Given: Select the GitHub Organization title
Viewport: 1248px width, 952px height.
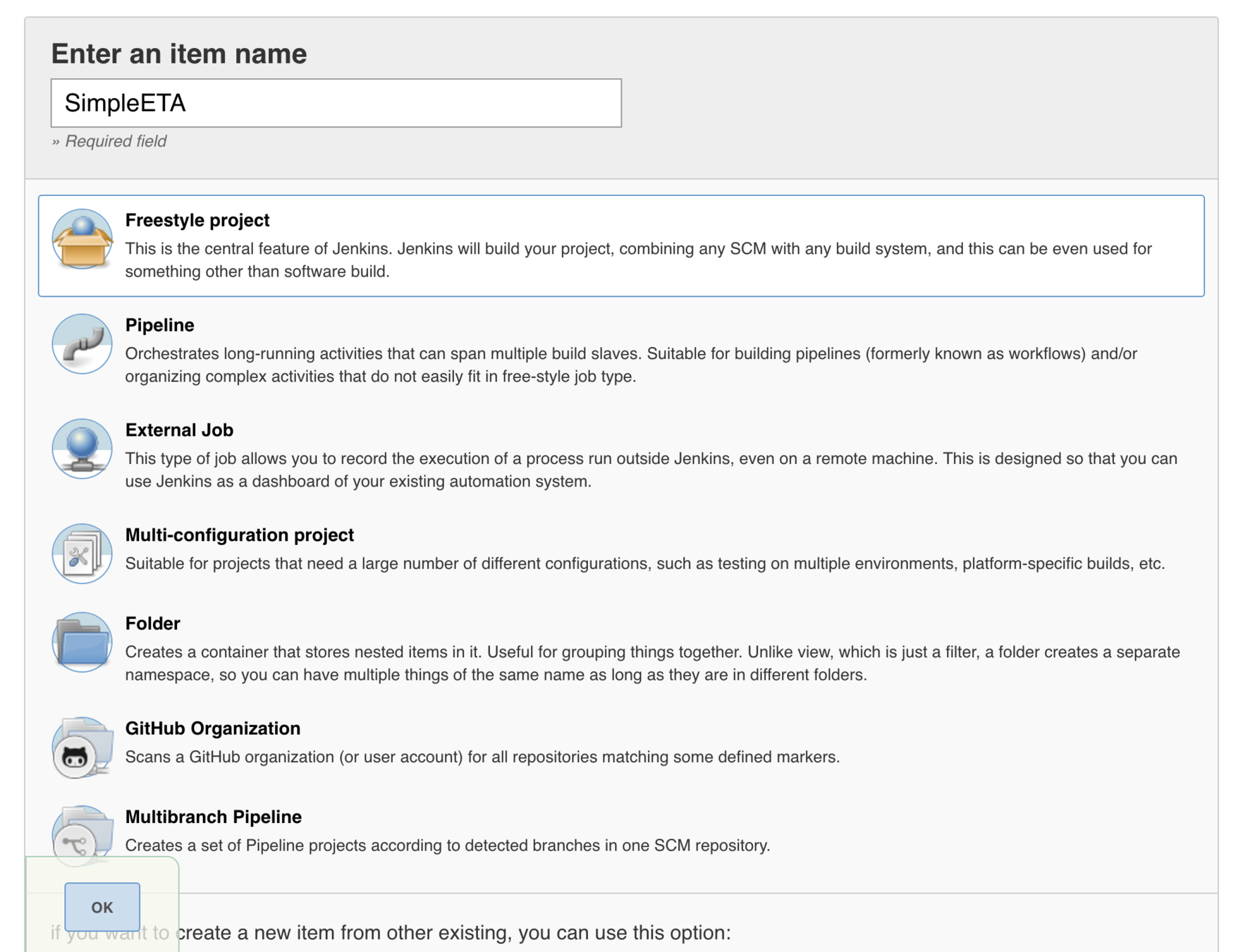Looking at the screenshot, I should pos(213,728).
